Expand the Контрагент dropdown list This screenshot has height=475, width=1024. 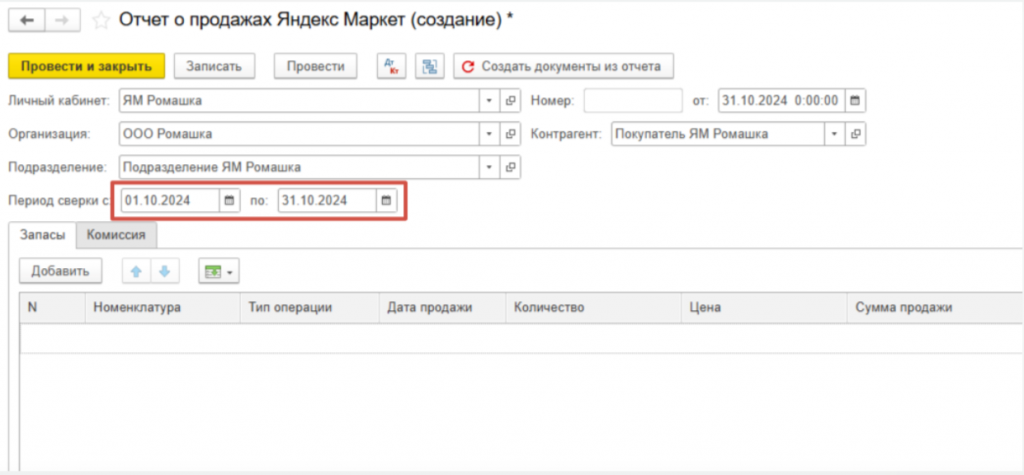pyautogui.click(x=834, y=134)
